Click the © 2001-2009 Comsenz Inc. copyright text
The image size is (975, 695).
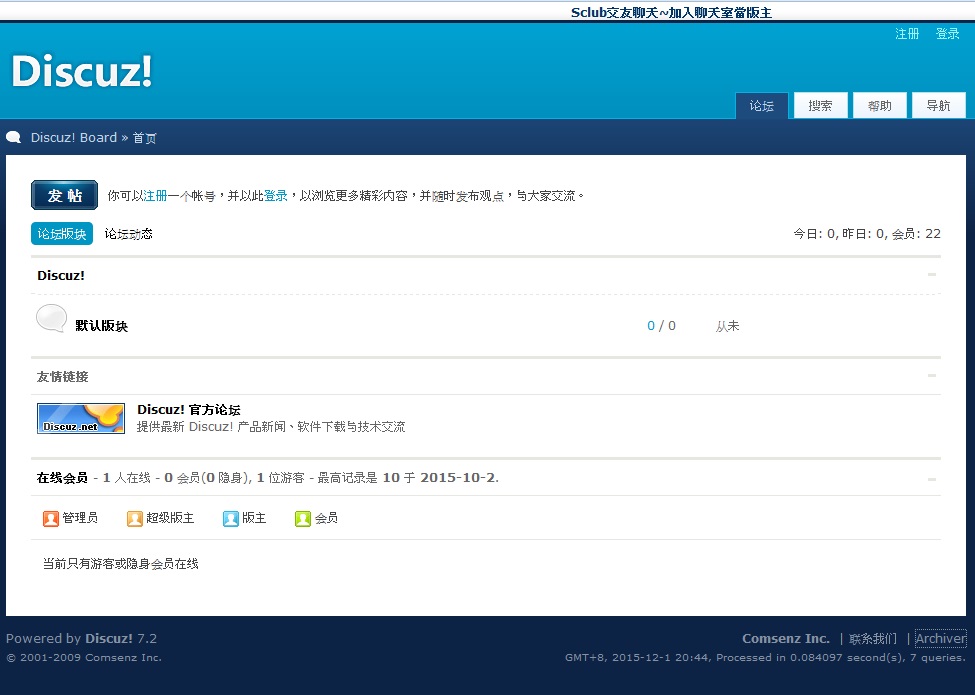coord(84,657)
